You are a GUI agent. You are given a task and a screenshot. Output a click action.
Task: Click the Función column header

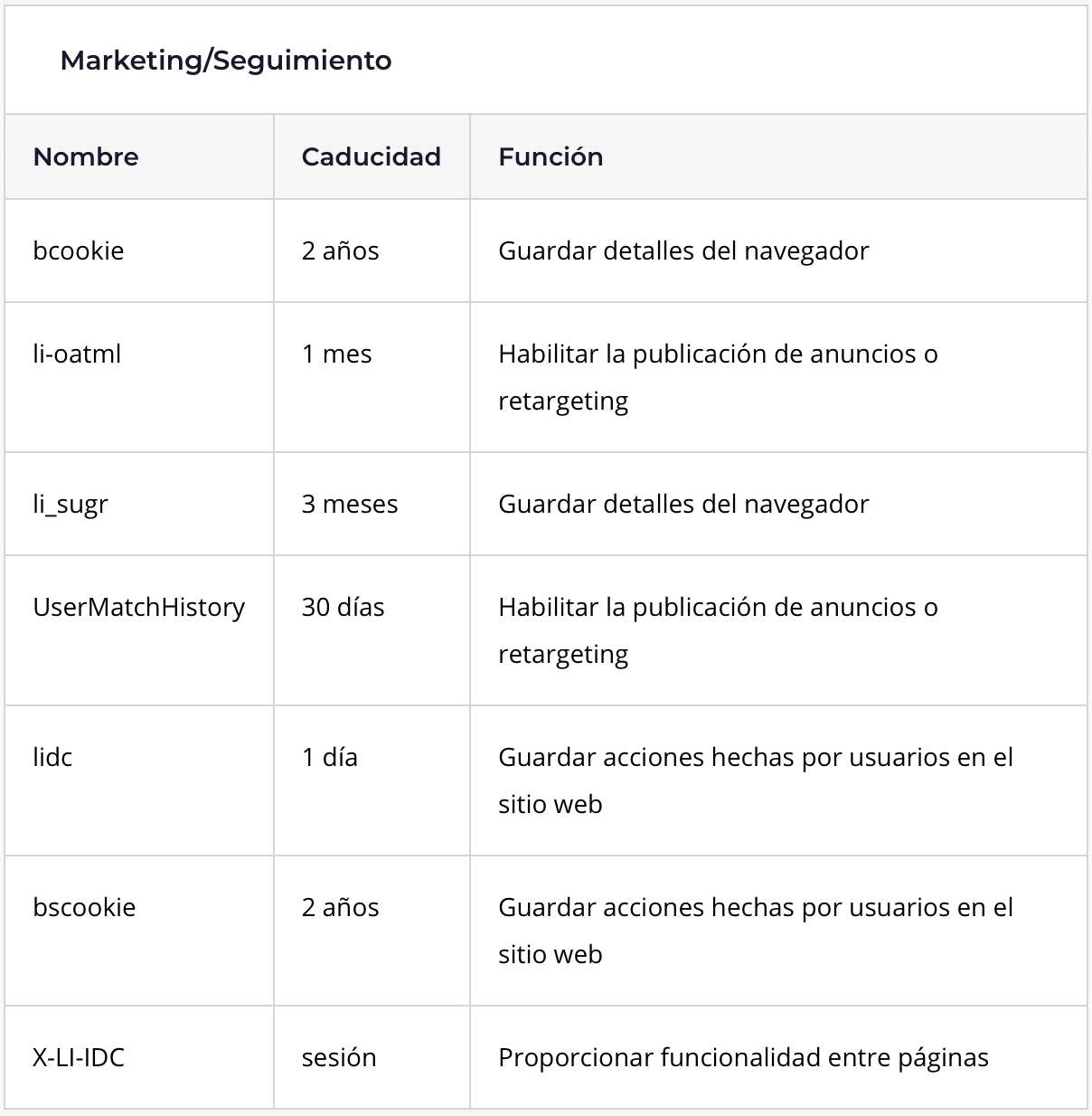551,156
